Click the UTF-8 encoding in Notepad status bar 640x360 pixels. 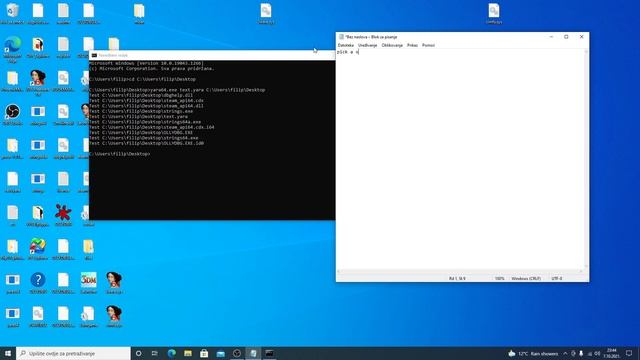click(x=557, y=278)
